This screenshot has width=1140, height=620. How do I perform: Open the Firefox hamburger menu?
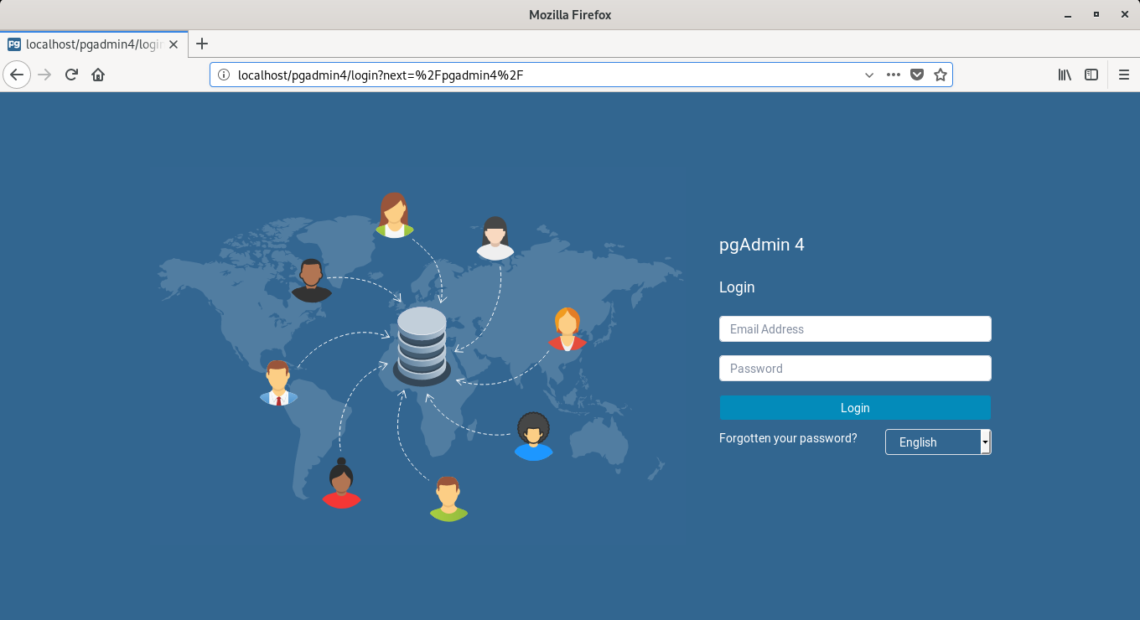tap(1124, 75)
